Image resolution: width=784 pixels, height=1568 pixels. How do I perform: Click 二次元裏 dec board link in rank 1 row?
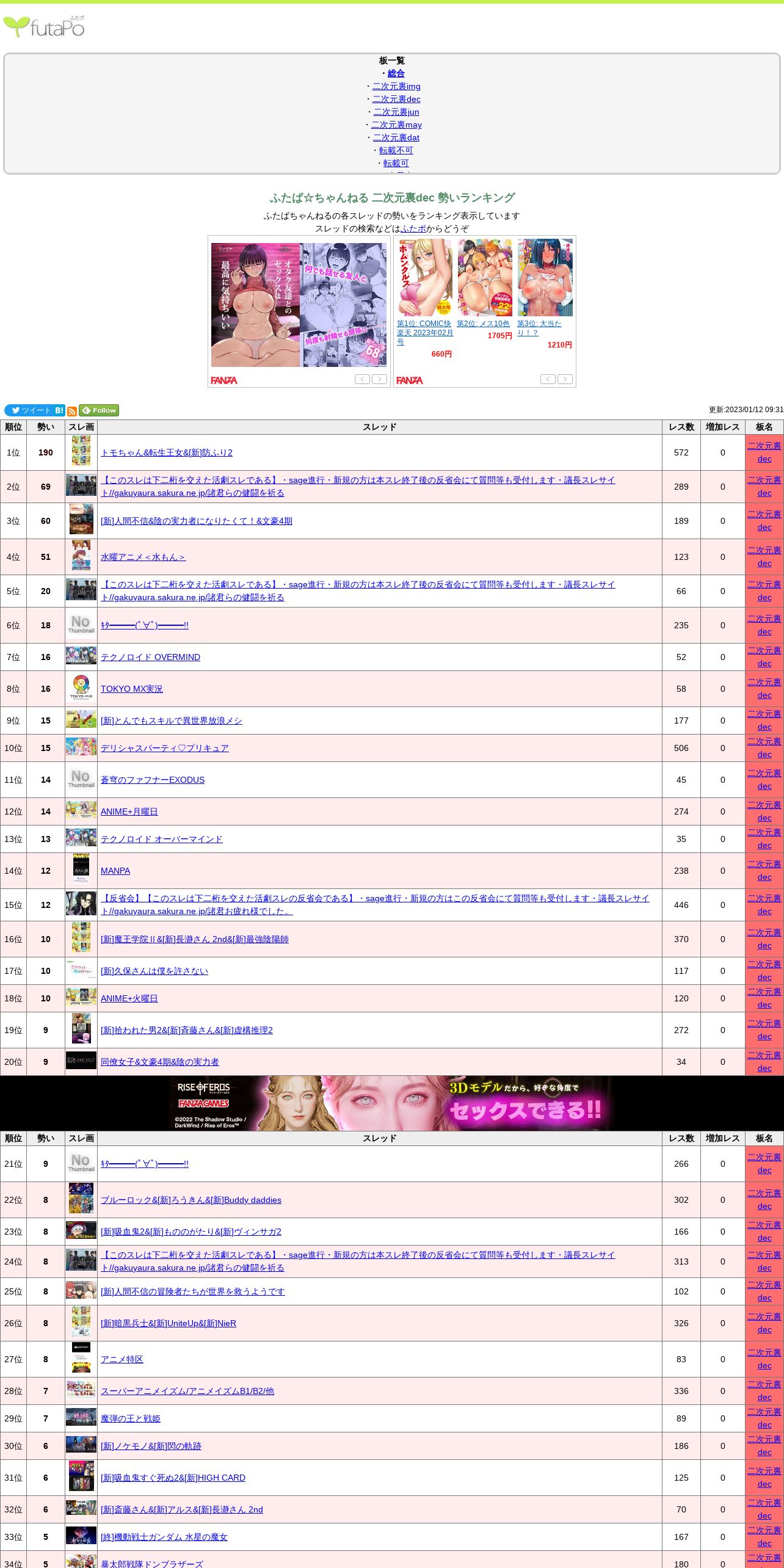pyautogui.click(x=764, y=452)
